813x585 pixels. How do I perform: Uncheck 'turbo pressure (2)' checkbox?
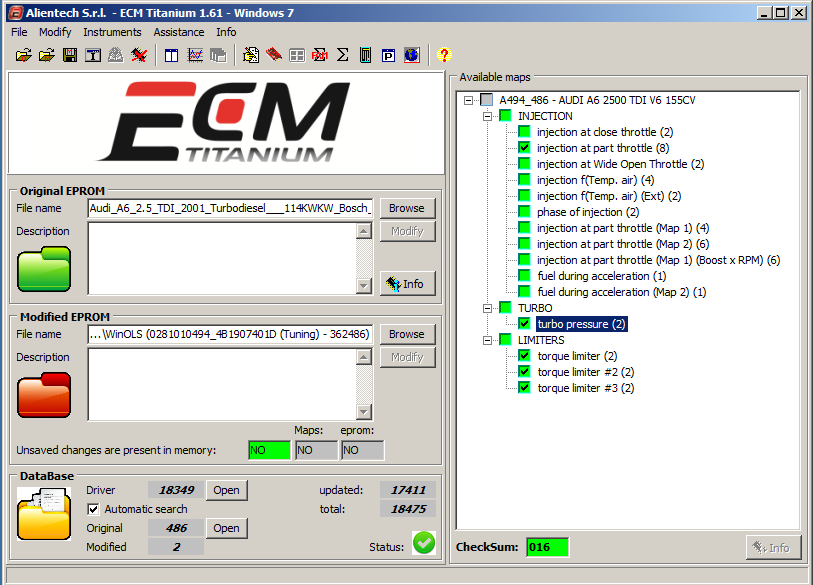tap(525, 324)
